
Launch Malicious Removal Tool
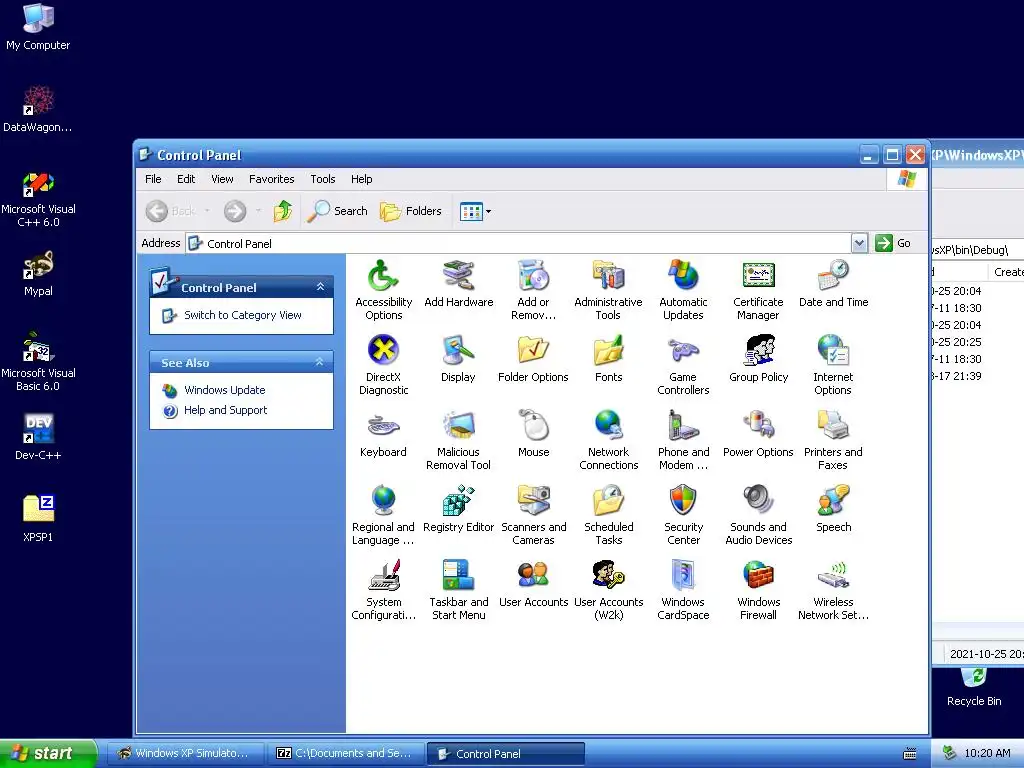[458, 440]
